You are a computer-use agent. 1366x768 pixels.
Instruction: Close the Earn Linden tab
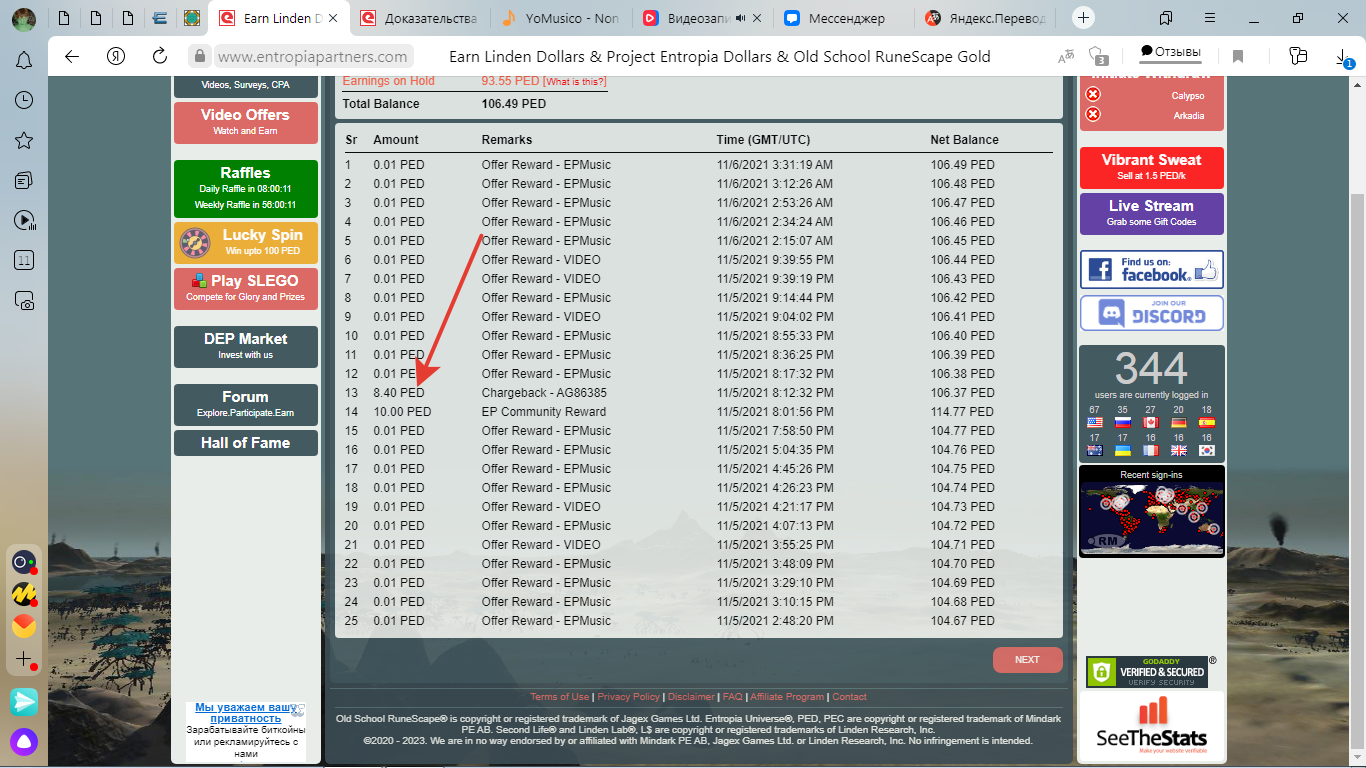tap(333, 18)
